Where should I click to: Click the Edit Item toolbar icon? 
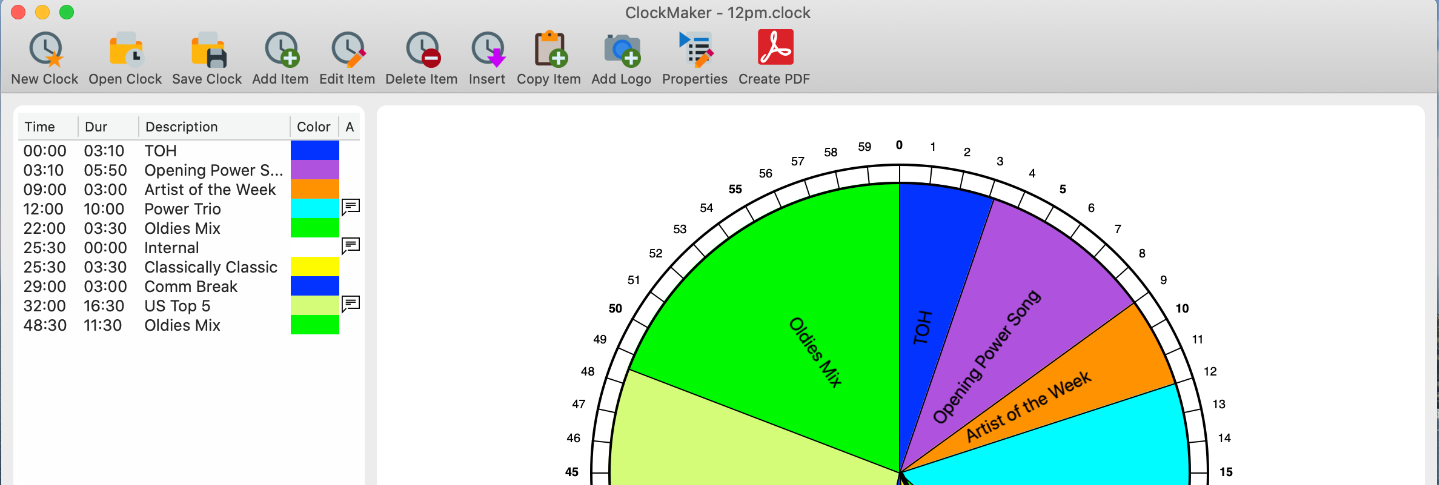pyautogui.click(x=347, y=49)
